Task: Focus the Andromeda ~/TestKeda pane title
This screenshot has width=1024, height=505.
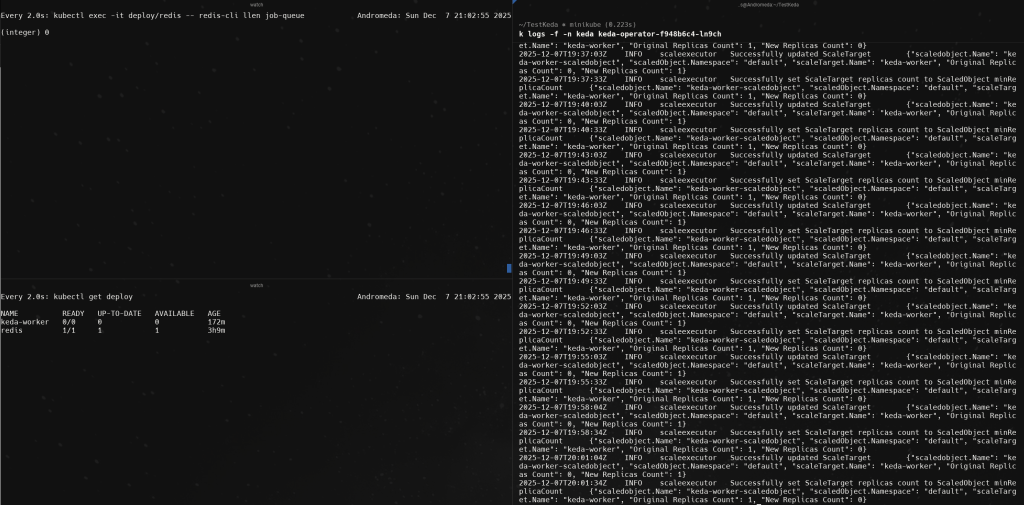Action: pos(767,6)
